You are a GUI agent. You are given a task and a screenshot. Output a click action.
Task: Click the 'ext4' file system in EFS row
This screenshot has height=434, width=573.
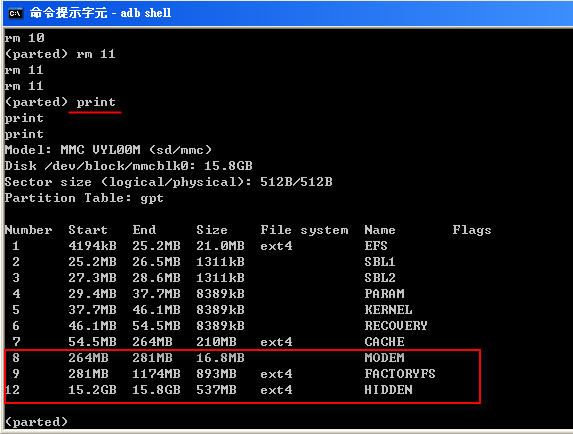(276, 246)
